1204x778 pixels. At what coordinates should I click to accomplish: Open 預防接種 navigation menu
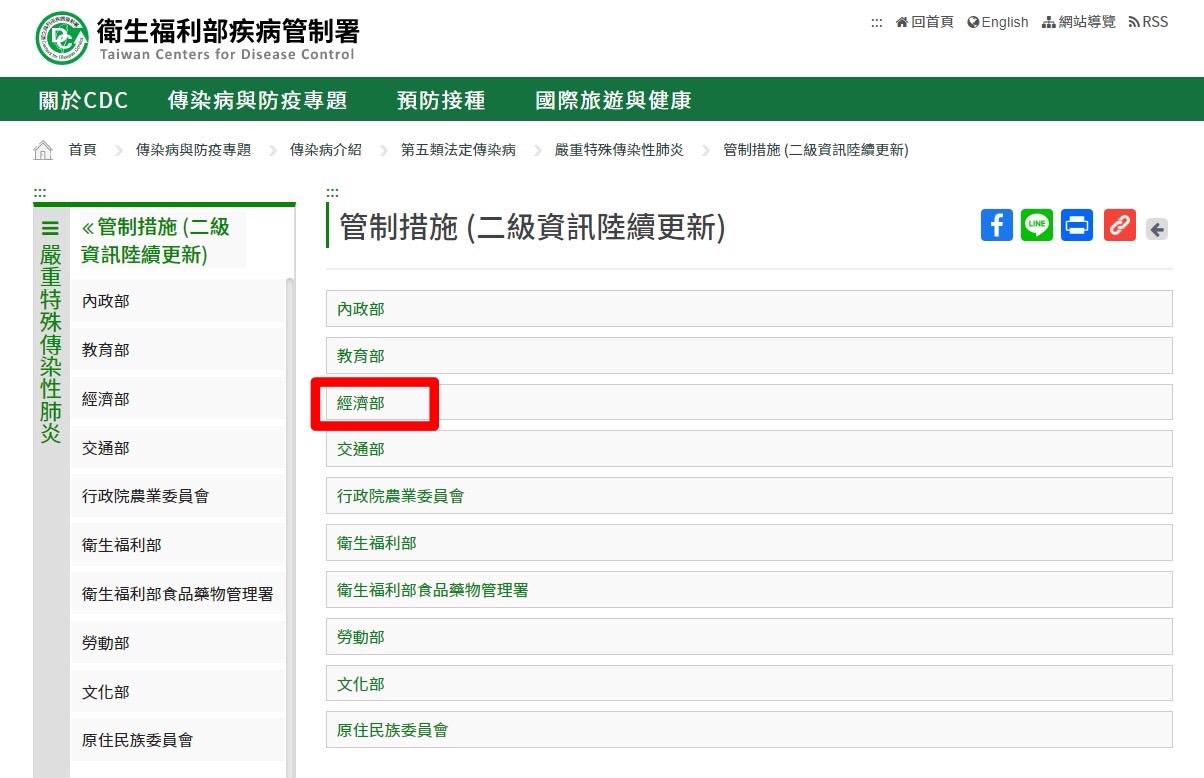click(441, 100)
